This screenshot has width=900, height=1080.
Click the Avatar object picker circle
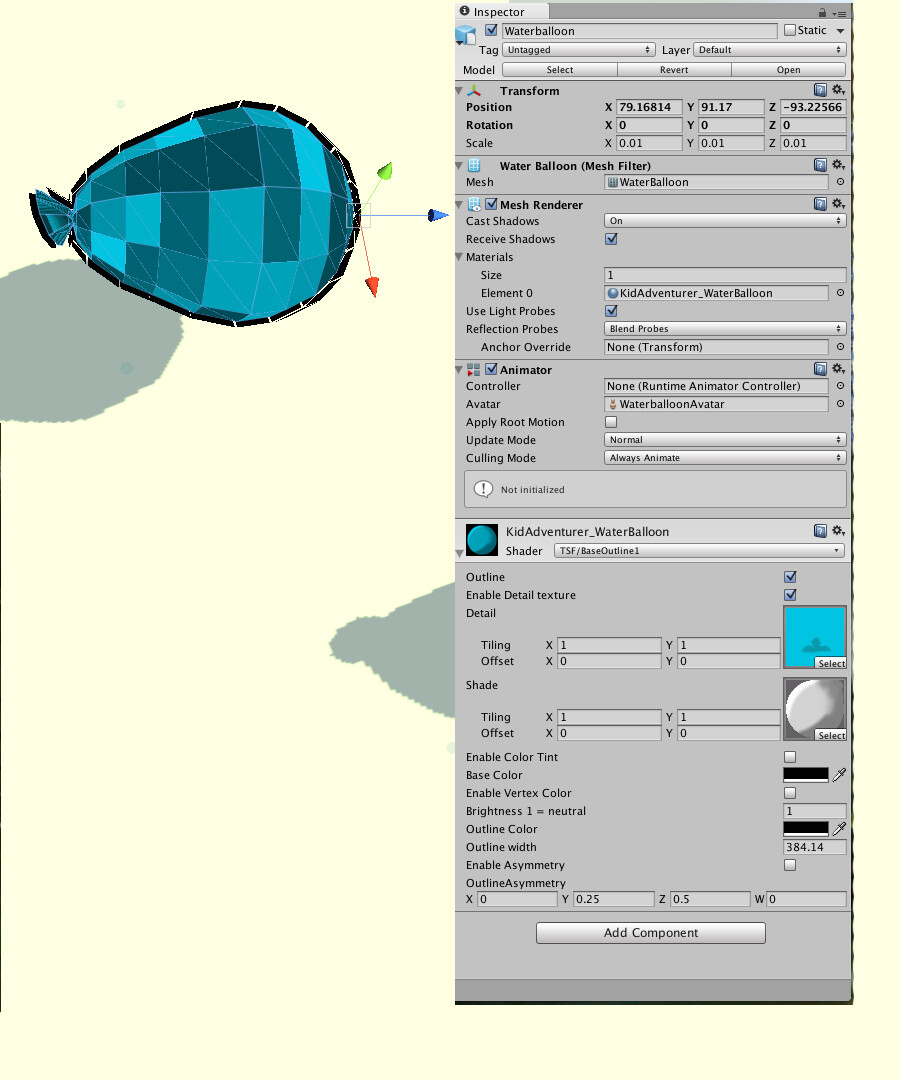tap(840, 404)
